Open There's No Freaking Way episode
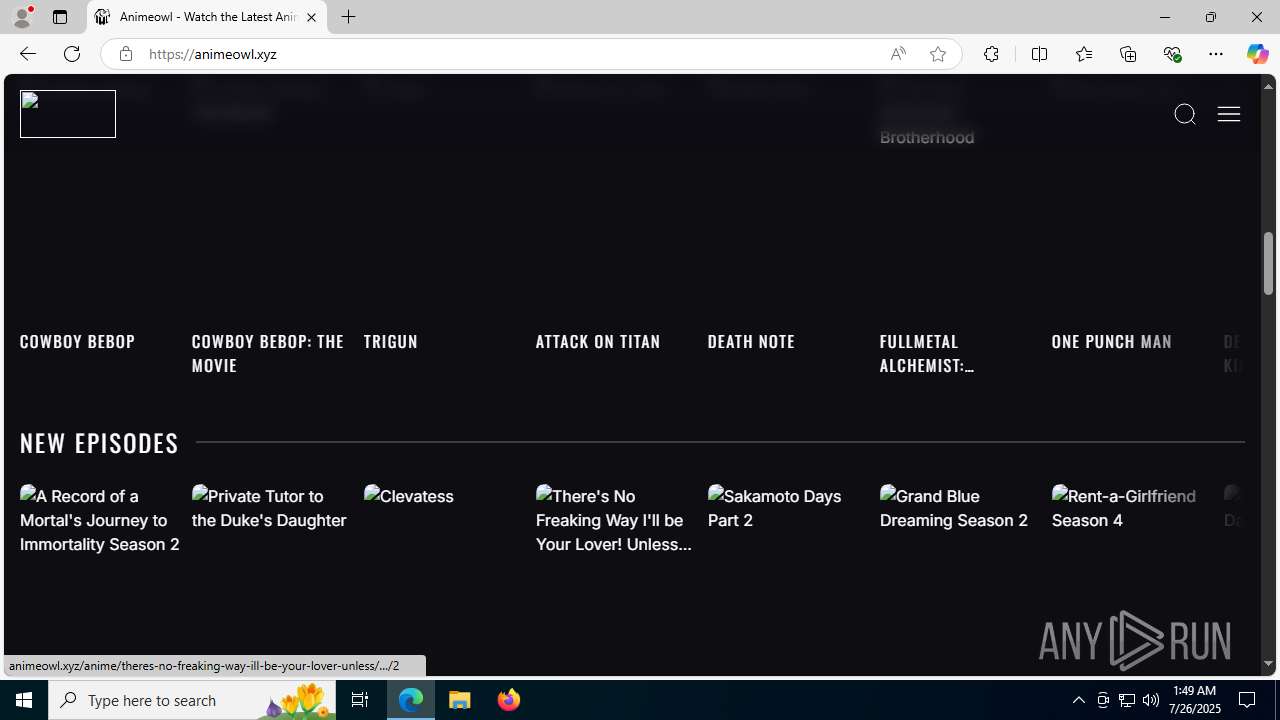 [614, 520]
